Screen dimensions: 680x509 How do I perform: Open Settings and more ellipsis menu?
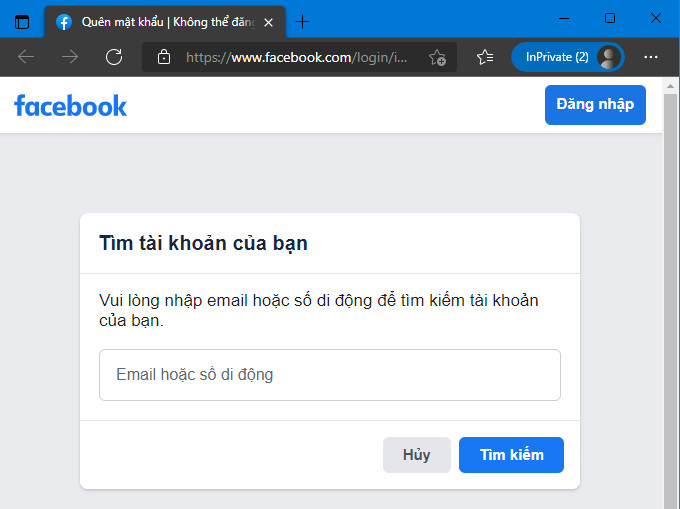pyautogui.click(x=651, y=57)
